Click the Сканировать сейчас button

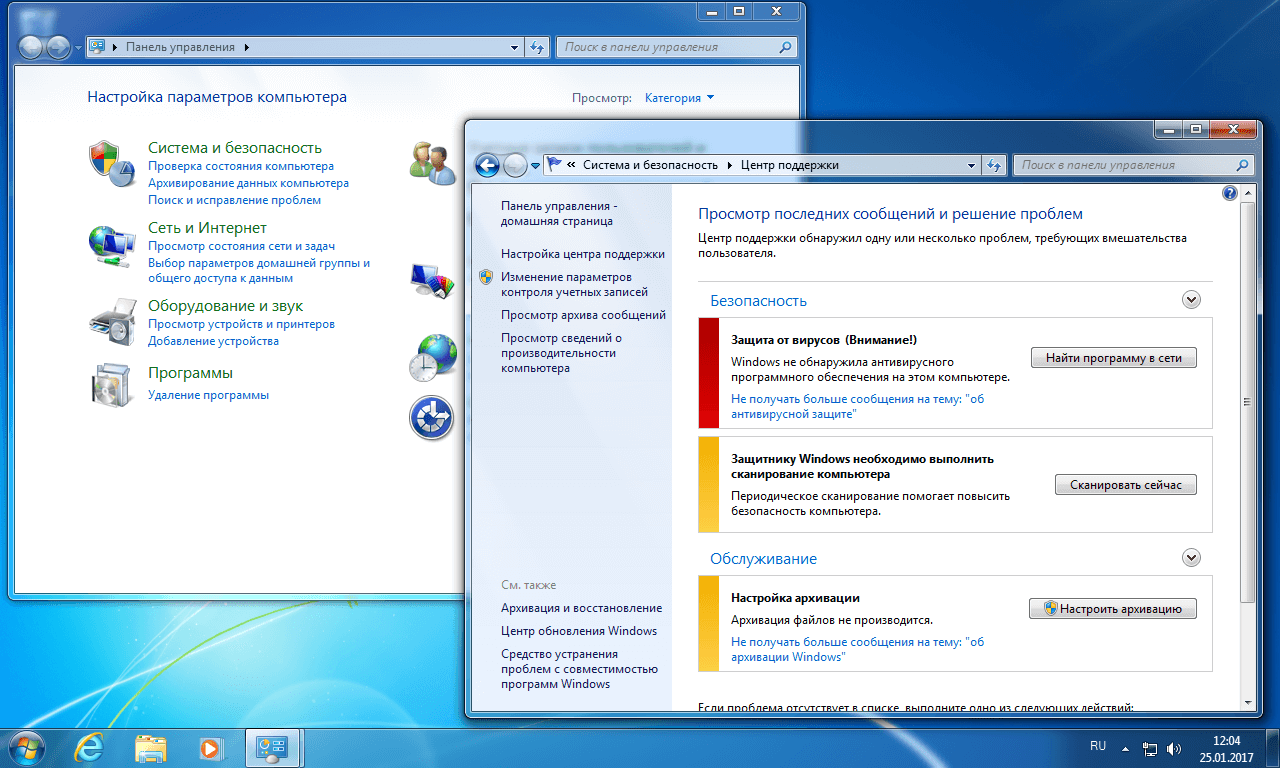click(x=1126, y=485)
